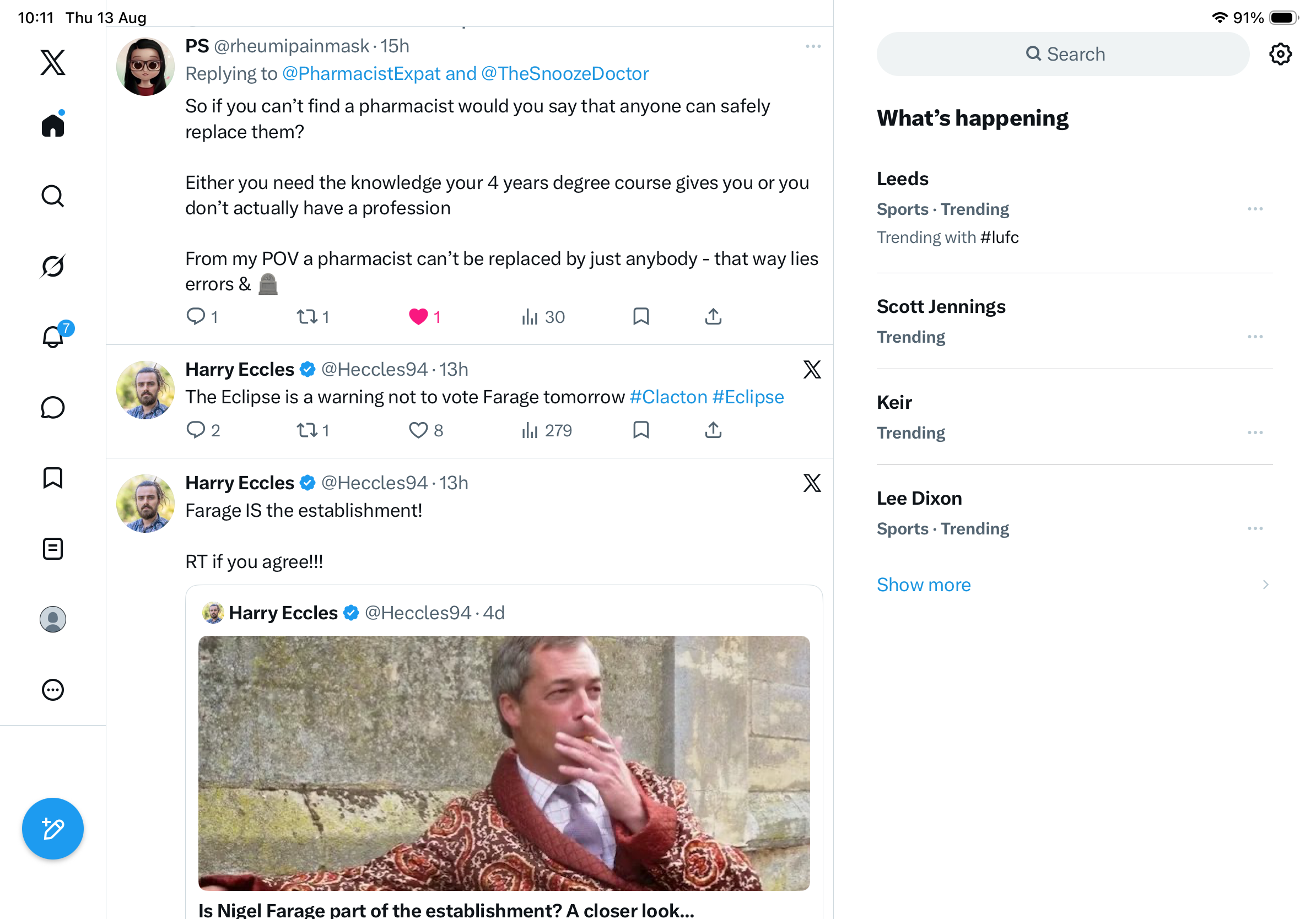1316x919 pixels.
Task: Open the Leeds trending topic
Action: pos(1075,207)
